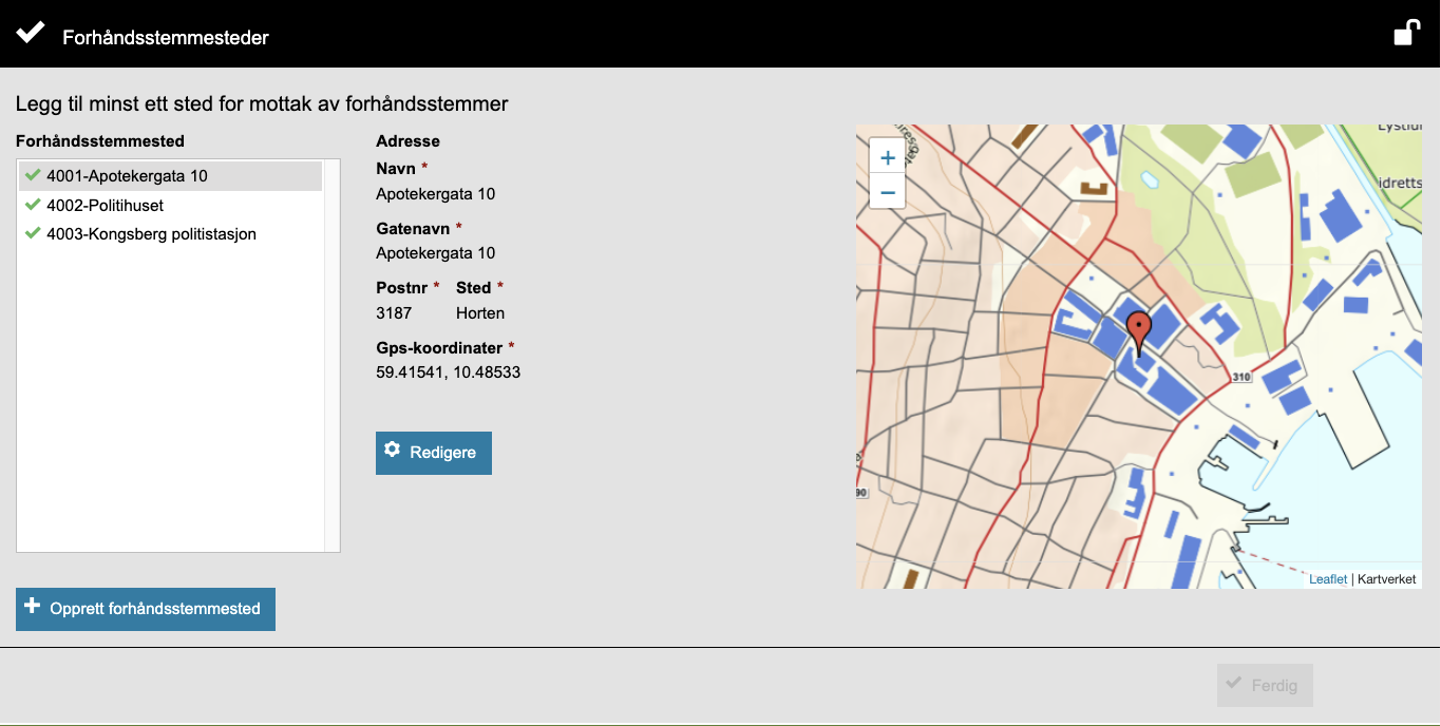Click the unlock padlock icon in header
The height and width of the screenshot is (726, 1440).
click(1406, 33)
